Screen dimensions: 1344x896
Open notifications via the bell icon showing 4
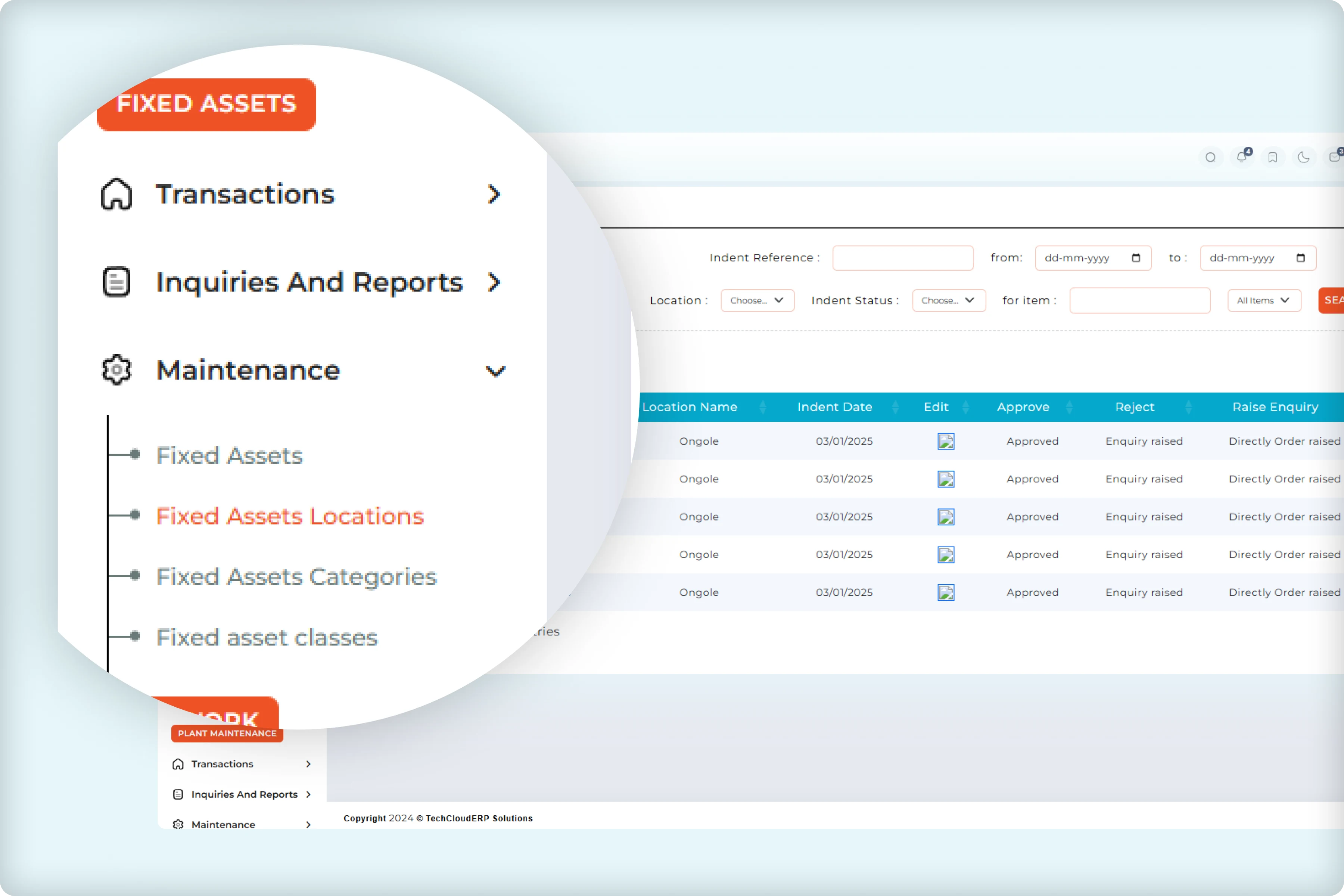pyautogui.click(x=1241, y=157)
